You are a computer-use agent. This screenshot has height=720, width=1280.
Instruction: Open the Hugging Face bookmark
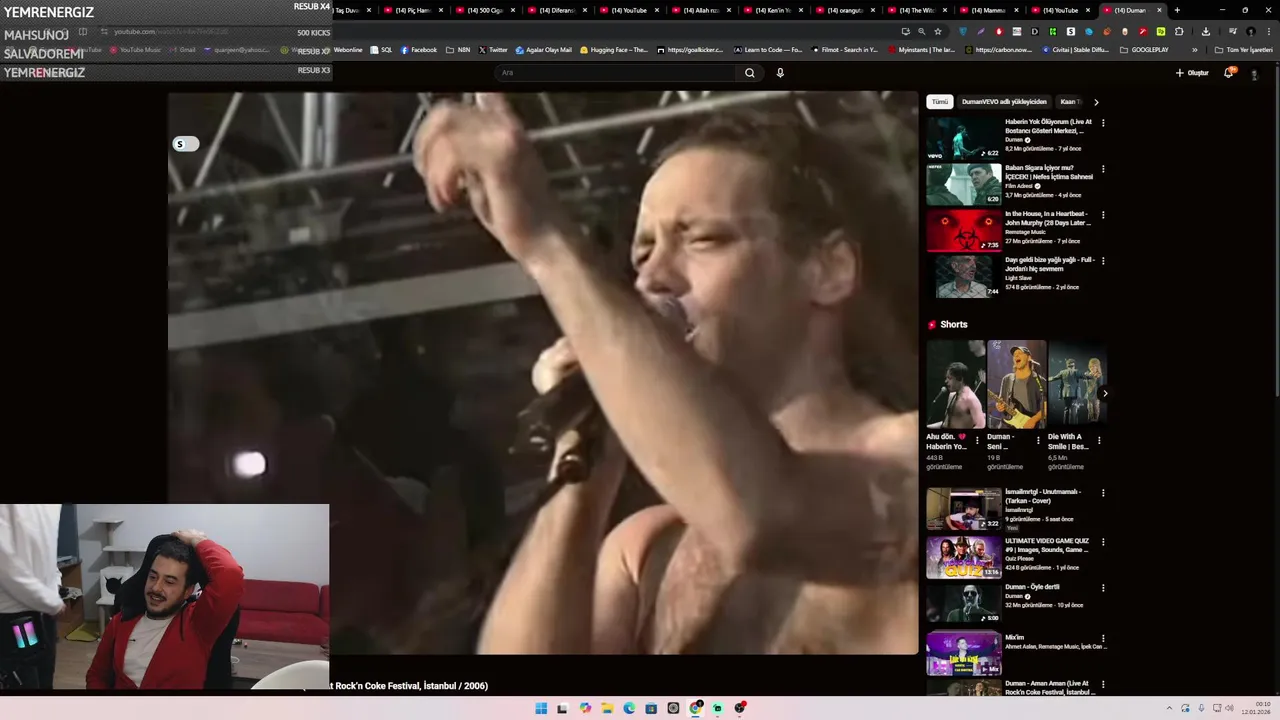[614, 50]
